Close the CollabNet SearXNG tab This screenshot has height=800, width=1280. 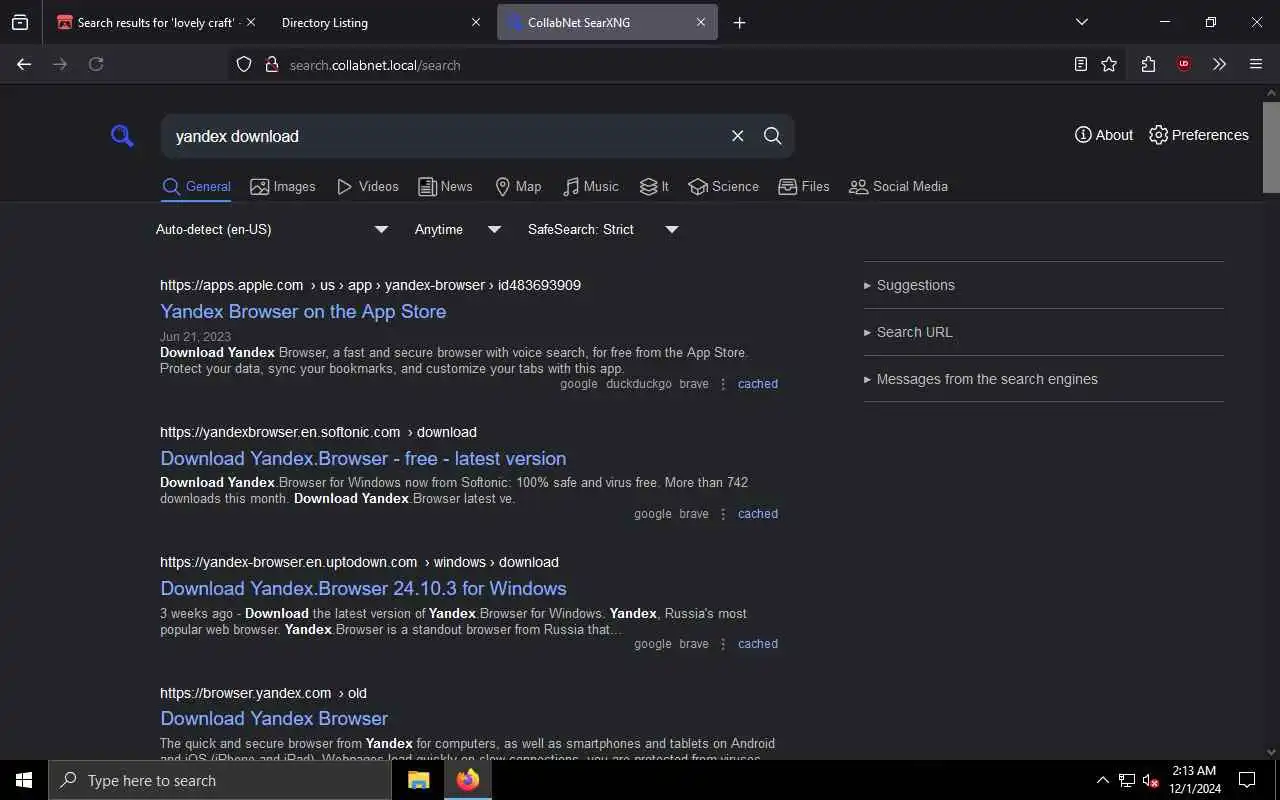click(x=701, y=22)
